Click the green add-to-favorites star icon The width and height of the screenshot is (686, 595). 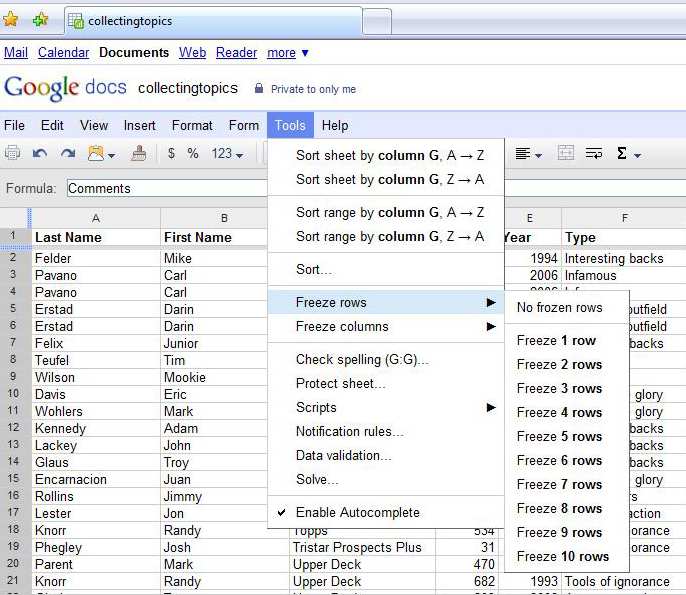point(40,19)
